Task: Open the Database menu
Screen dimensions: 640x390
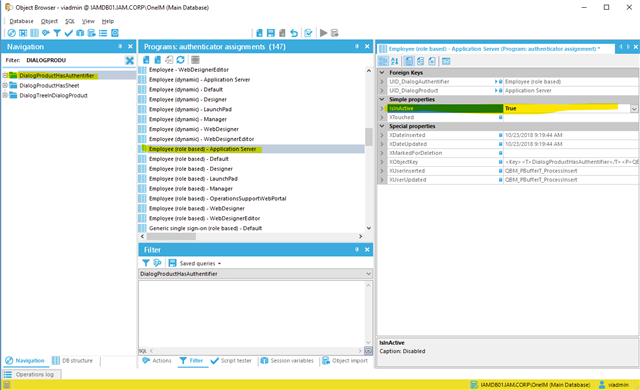Action: click(21, 21)
